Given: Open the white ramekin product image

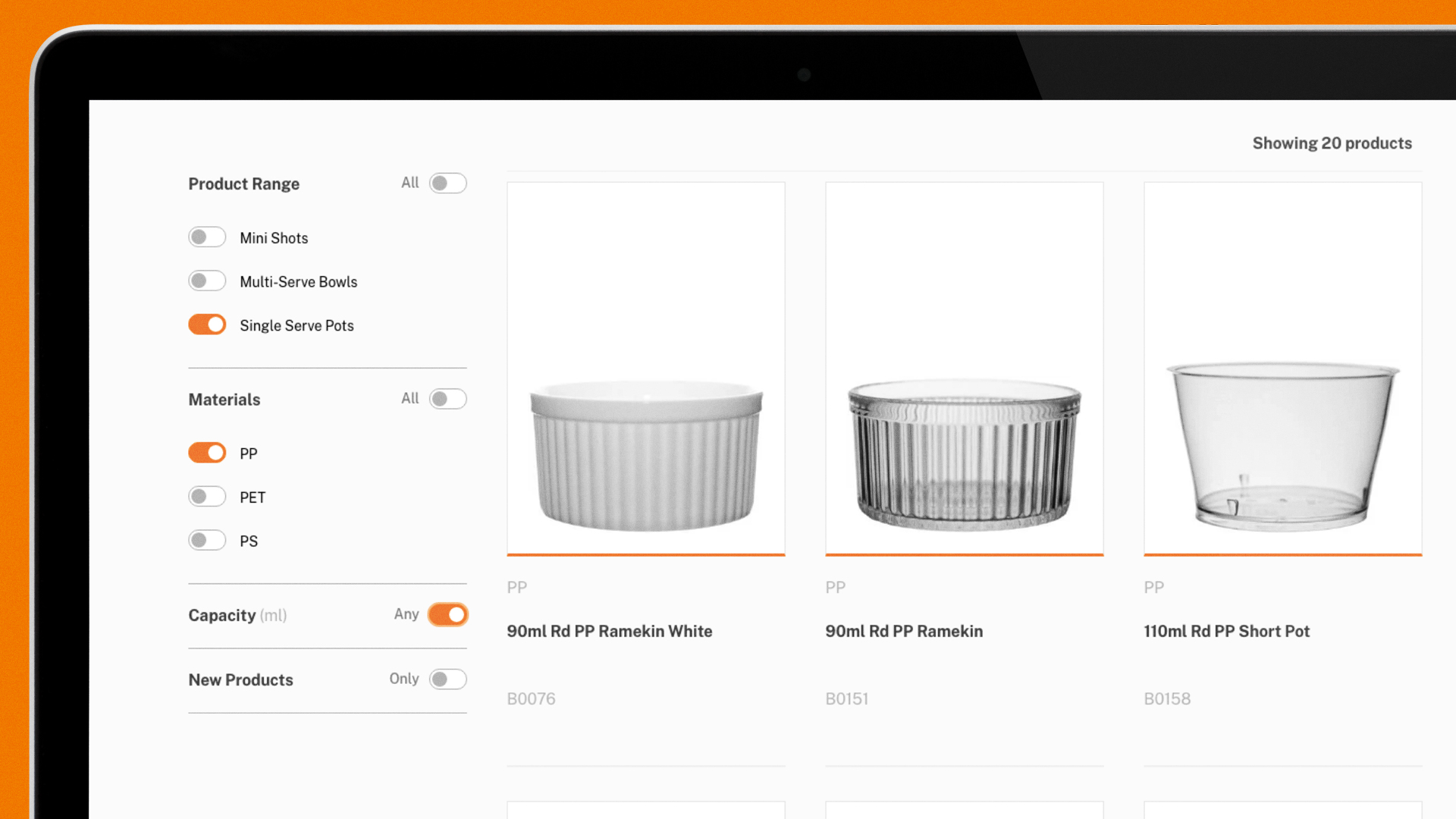Looking at the screenshot, I should tap(646, 369).
